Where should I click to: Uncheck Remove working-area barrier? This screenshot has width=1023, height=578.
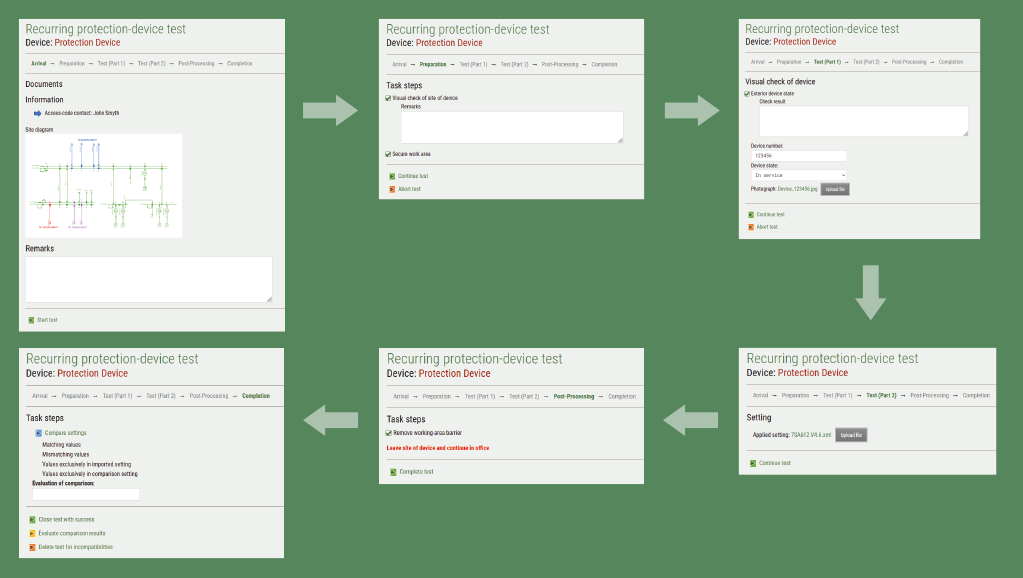390,433
